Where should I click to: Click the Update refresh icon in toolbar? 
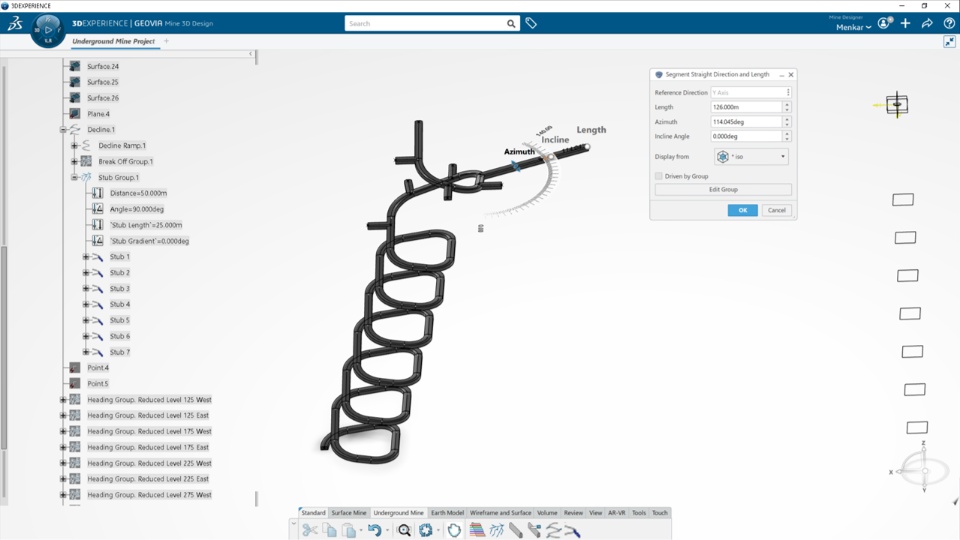click(x=426, y=530)
